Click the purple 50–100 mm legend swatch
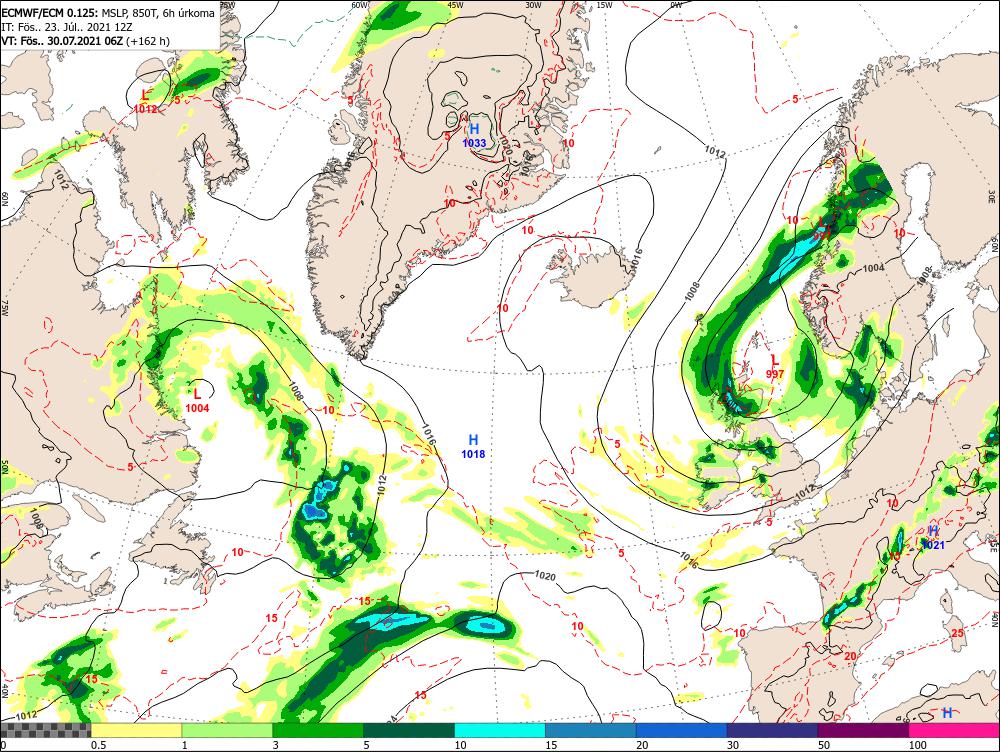 click(x=864, y=730)
